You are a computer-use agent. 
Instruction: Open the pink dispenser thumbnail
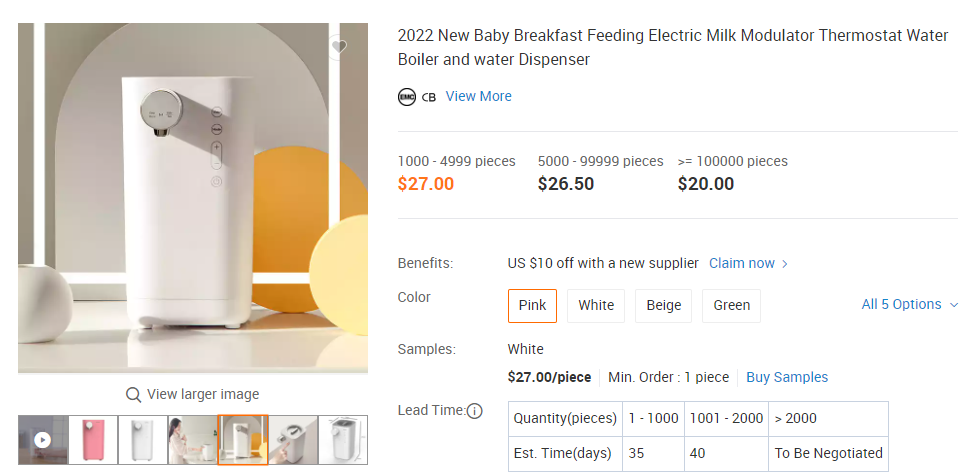coord(93,440)
